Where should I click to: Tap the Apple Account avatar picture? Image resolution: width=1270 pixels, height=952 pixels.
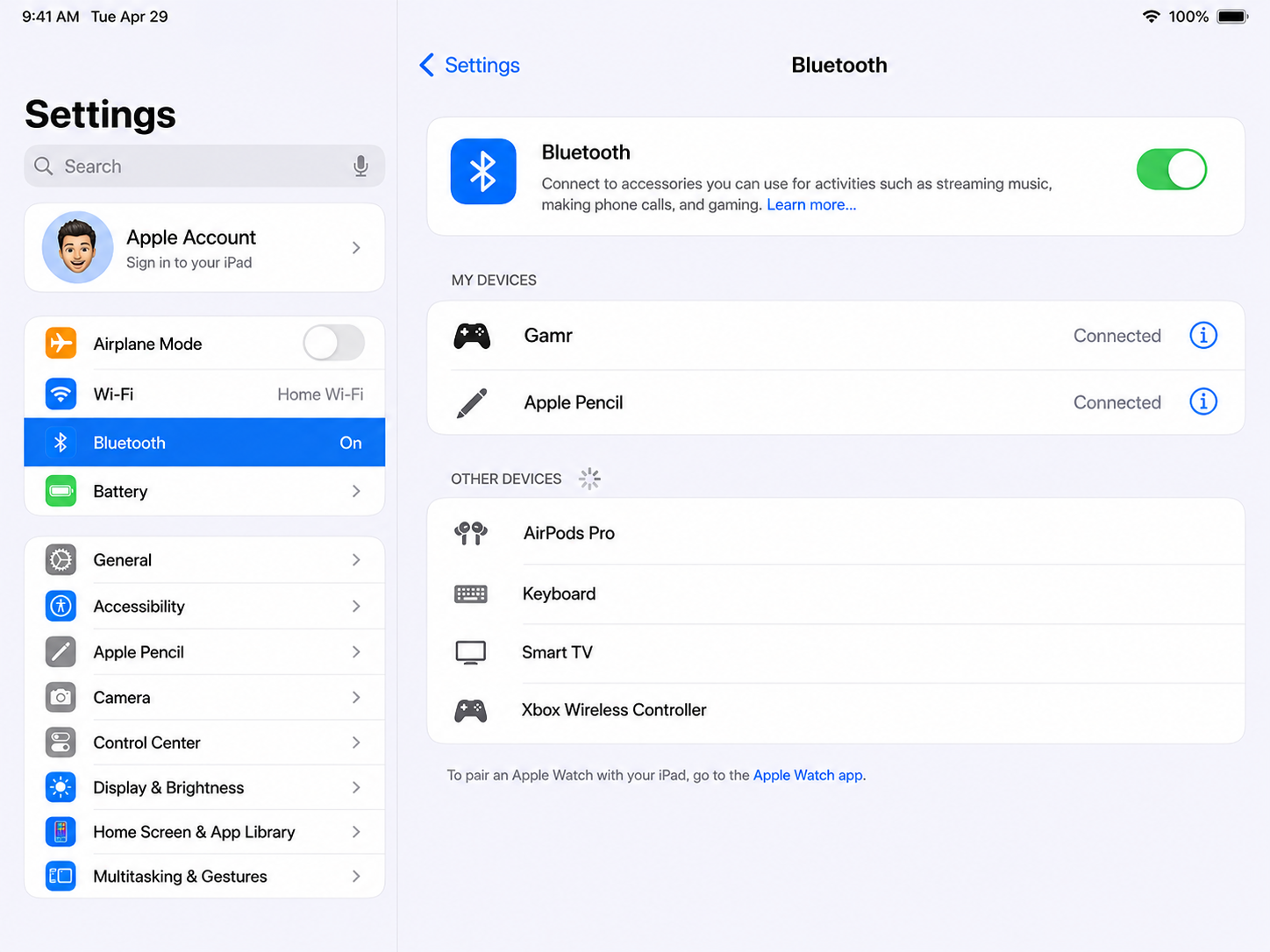(x=77, y=247)
